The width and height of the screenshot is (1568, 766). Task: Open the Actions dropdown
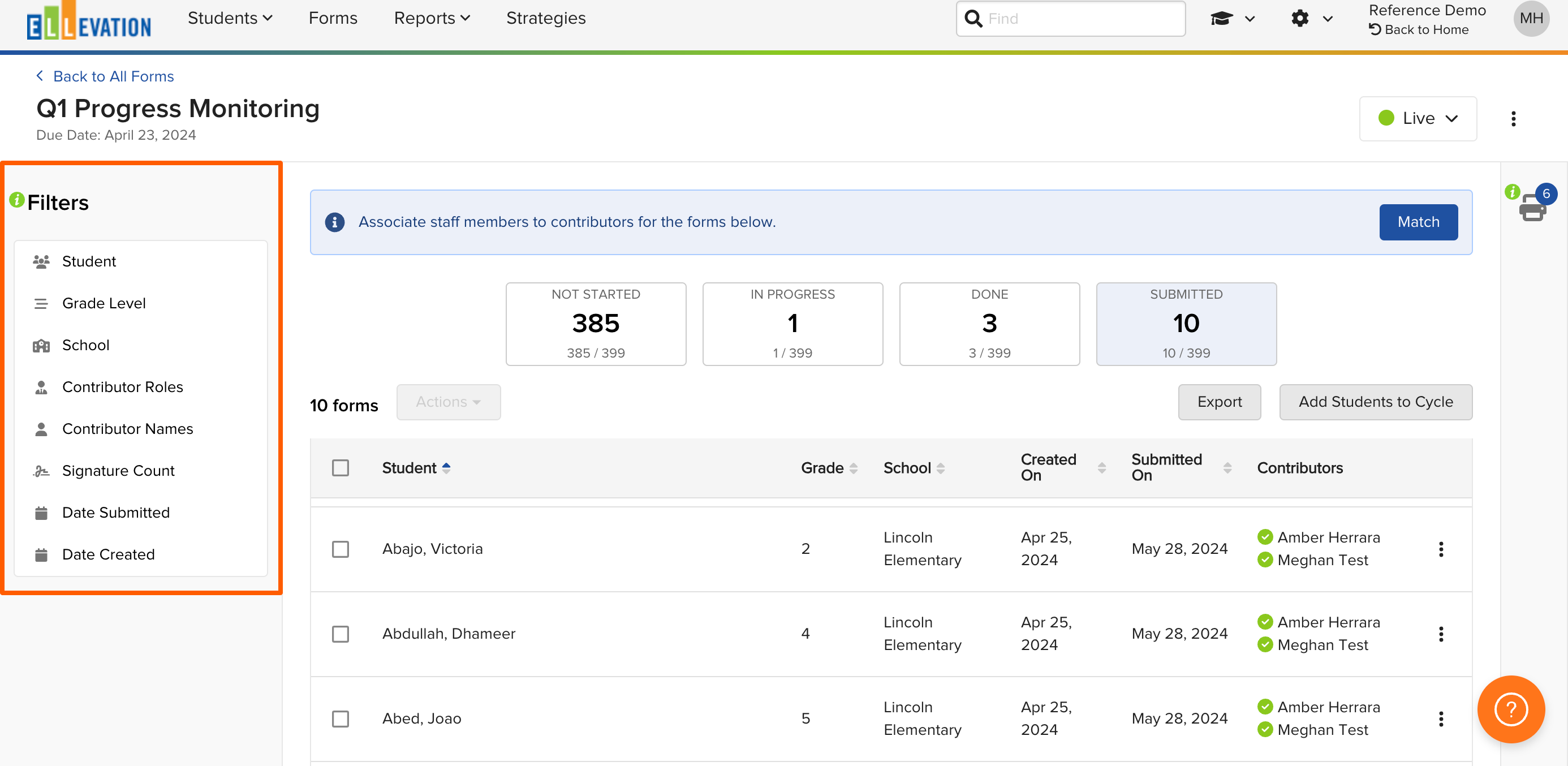(x=449, y=402)
